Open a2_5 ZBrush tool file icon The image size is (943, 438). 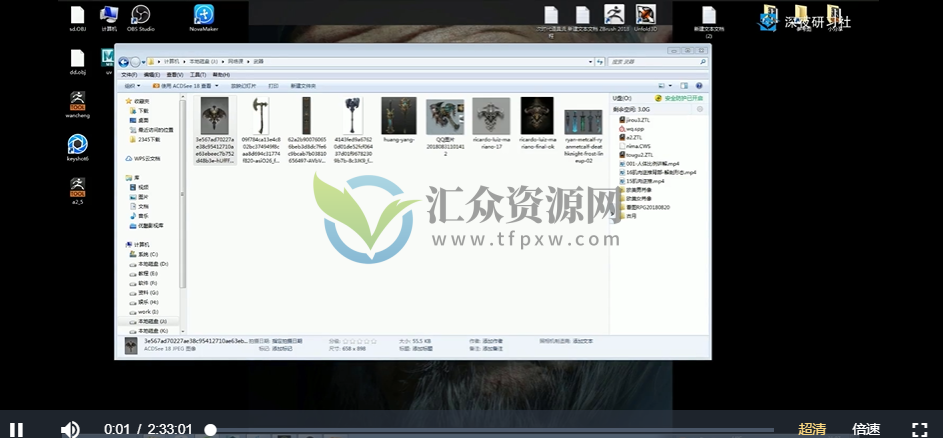pos(78,191)
